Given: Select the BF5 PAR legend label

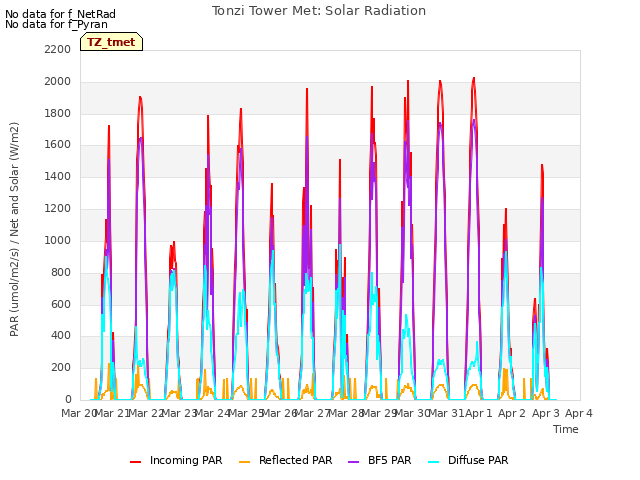Looking at the screenshot, I should tap(389, 460).
